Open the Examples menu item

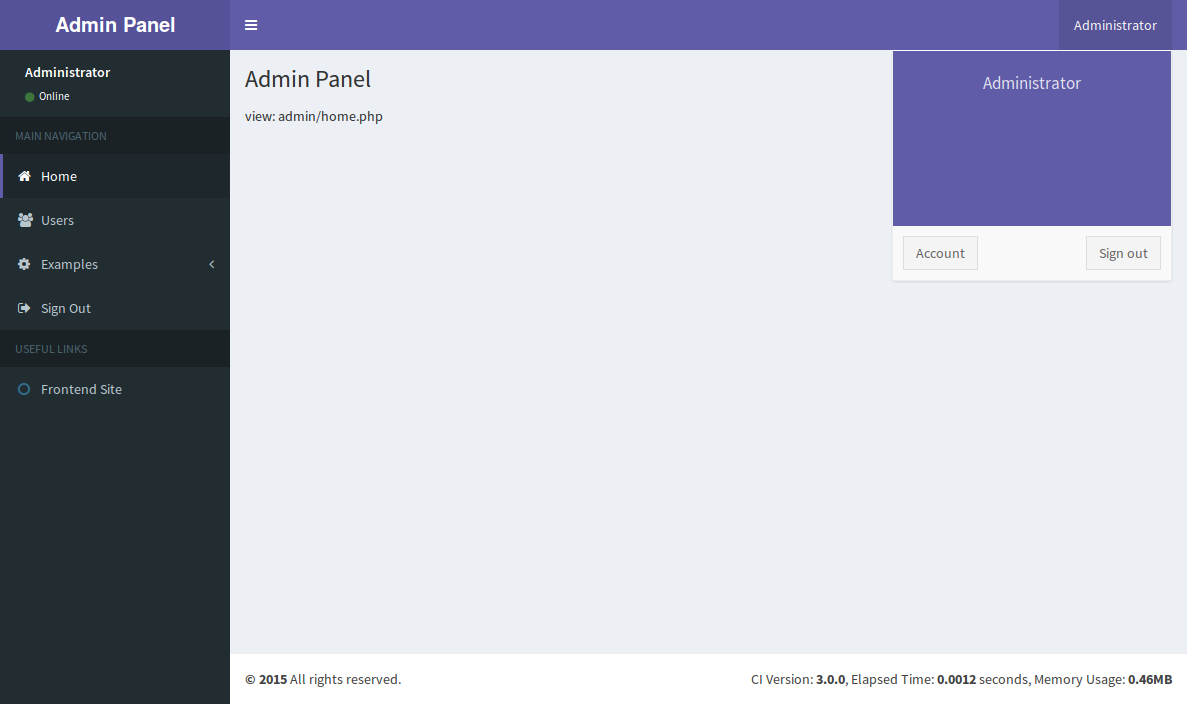click(x=115, y=264)
